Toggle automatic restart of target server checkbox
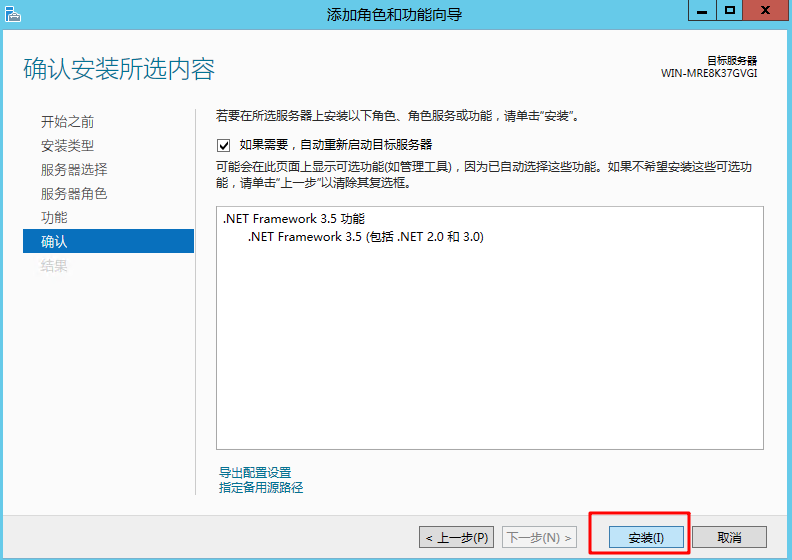 [223, 146]
